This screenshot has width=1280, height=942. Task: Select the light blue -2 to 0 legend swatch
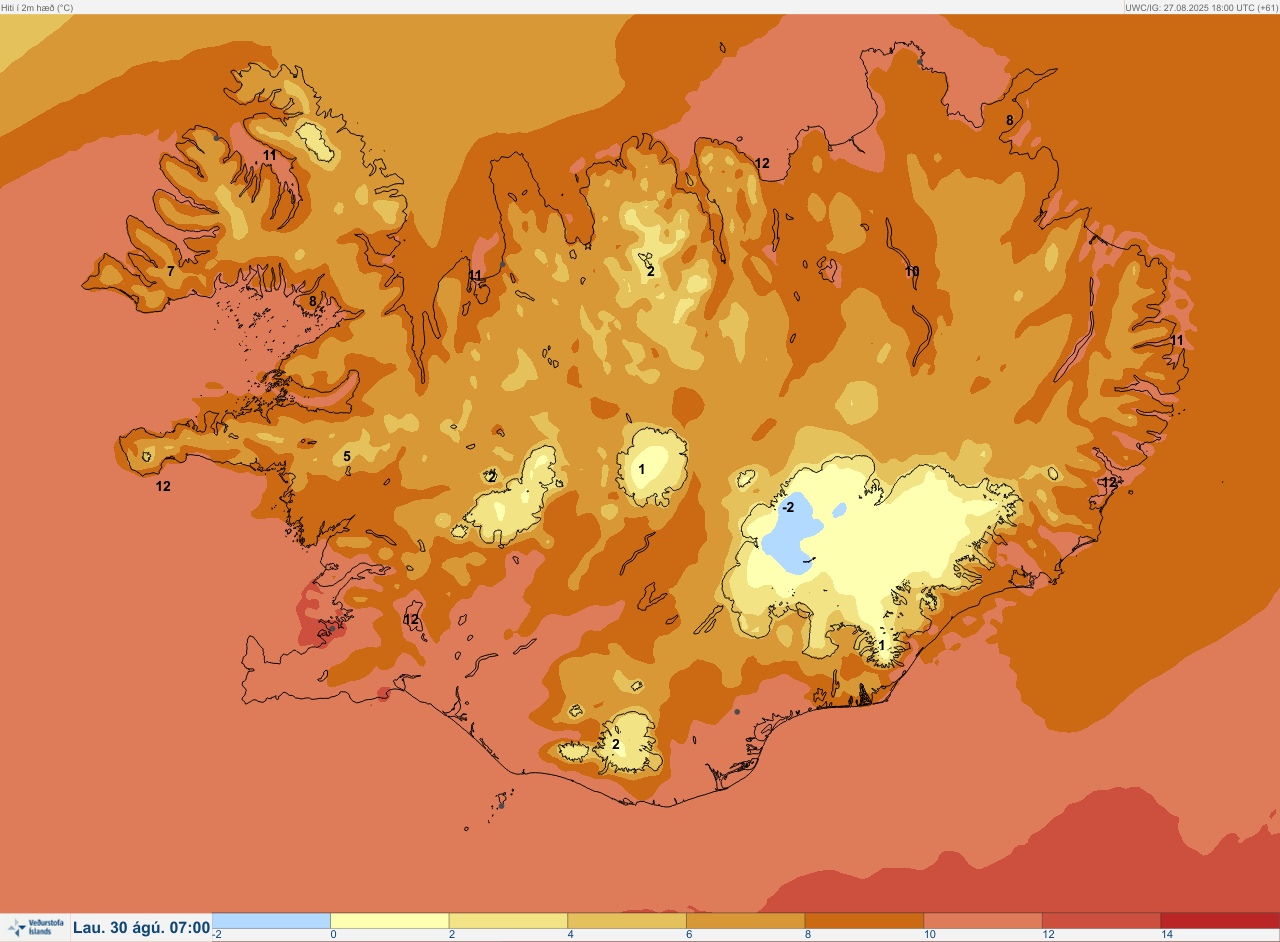tap(271, 920)
